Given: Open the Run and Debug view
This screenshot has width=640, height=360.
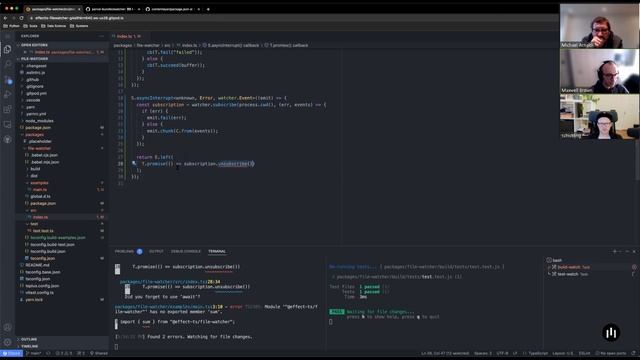Looking at the screenshot, I should [x=7, y=94].
